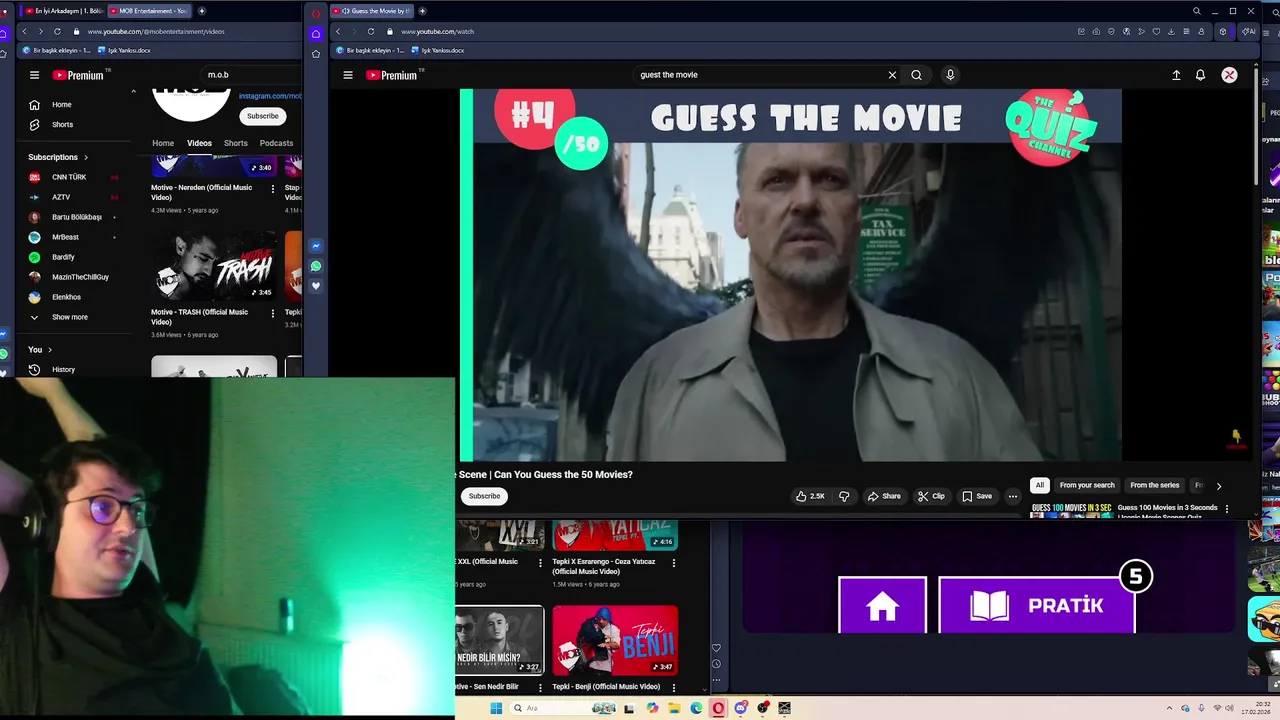Open File Explorer from the taskbar
Image resolution: width=1280 pixels, height=720 pixels.
click(674, 708)
